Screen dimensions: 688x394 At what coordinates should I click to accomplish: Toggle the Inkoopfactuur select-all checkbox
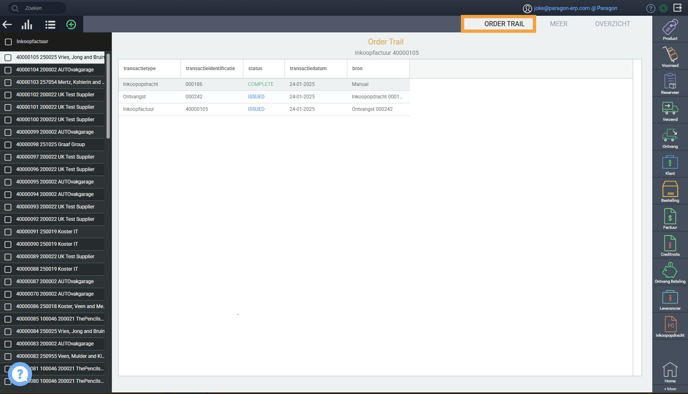[8, 42]
